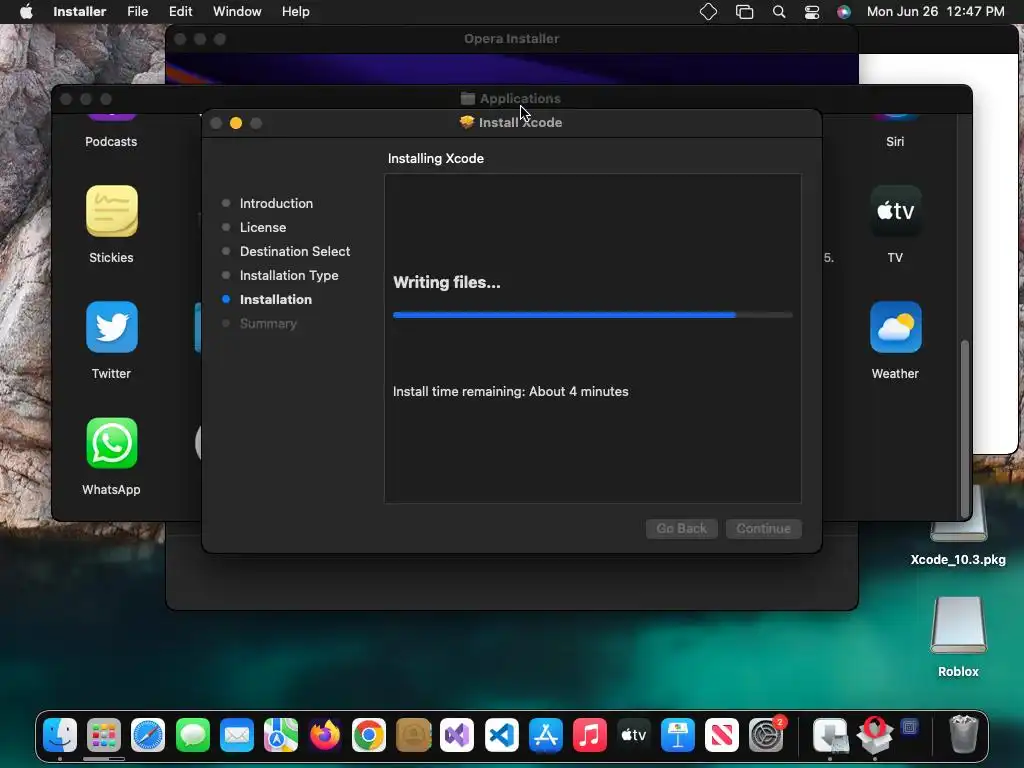Open the App Store from the Dock
1024x768 pixels.
[x=545, y=735]
